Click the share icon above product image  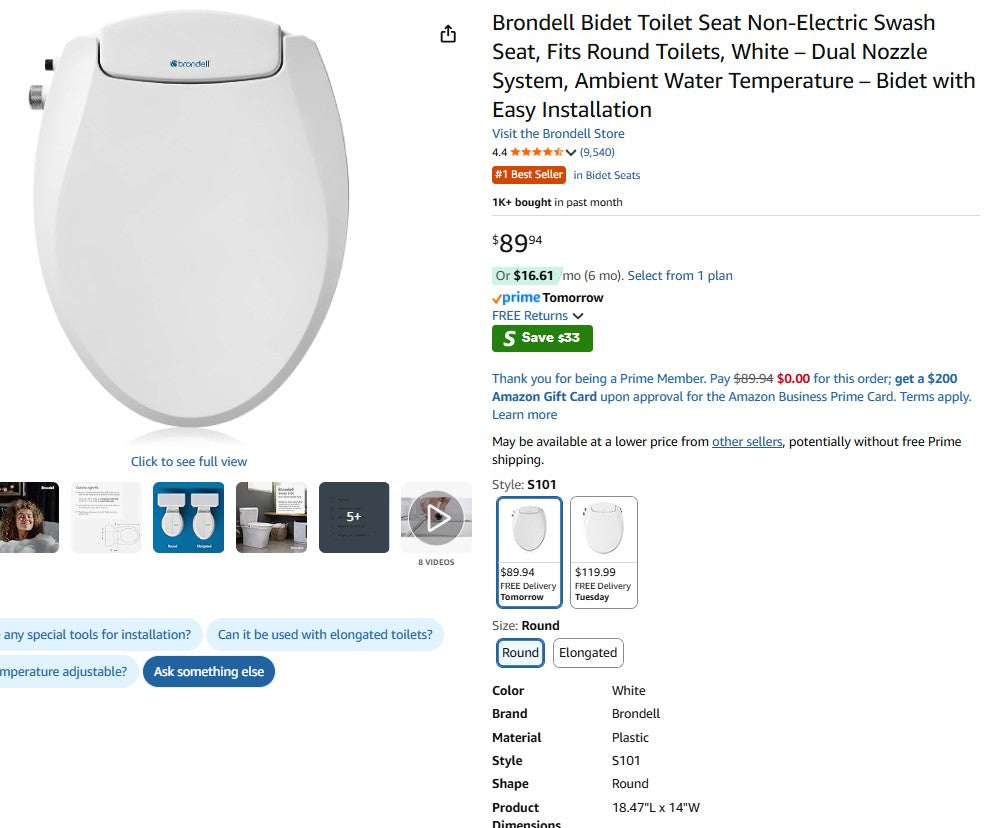coord(448,34)
